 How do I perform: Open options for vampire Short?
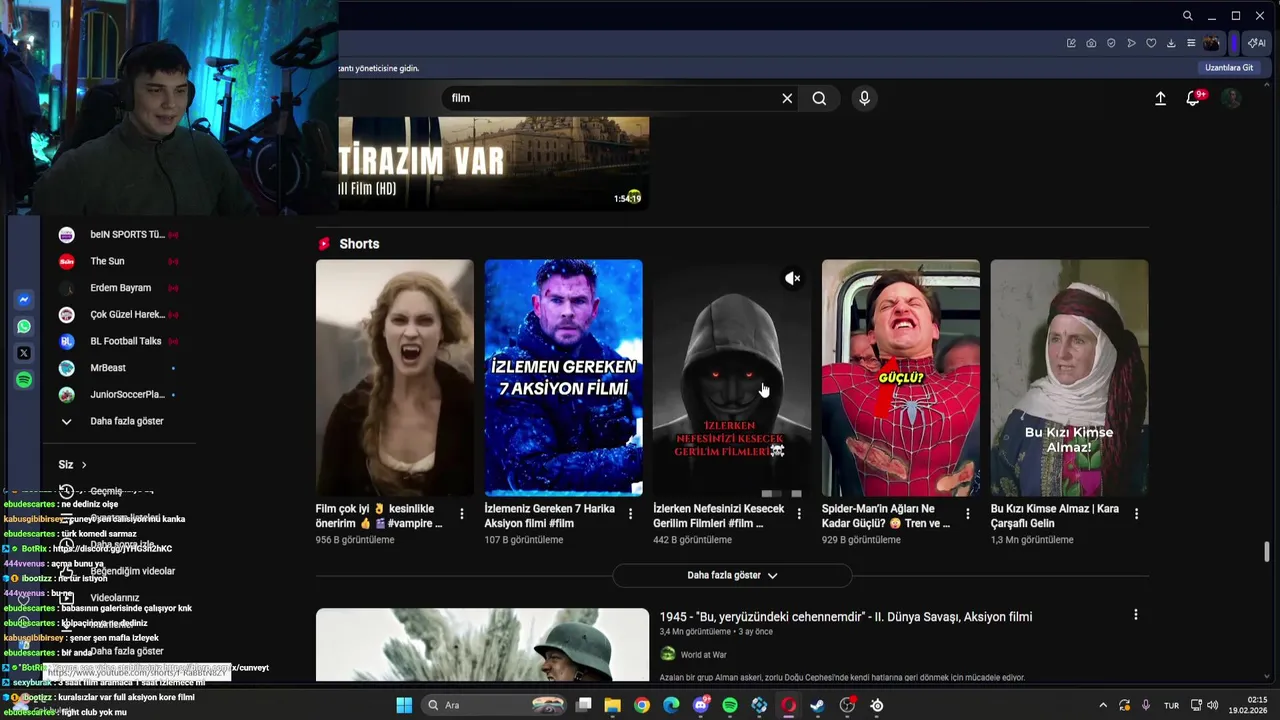[461, 514]
